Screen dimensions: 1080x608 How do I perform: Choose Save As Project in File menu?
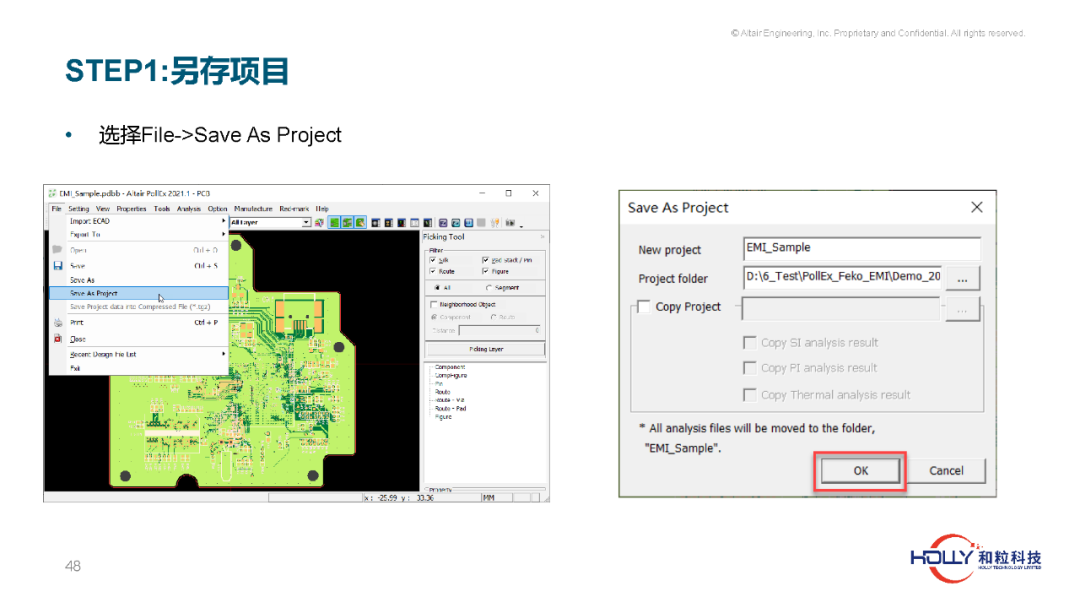[94, 294]
